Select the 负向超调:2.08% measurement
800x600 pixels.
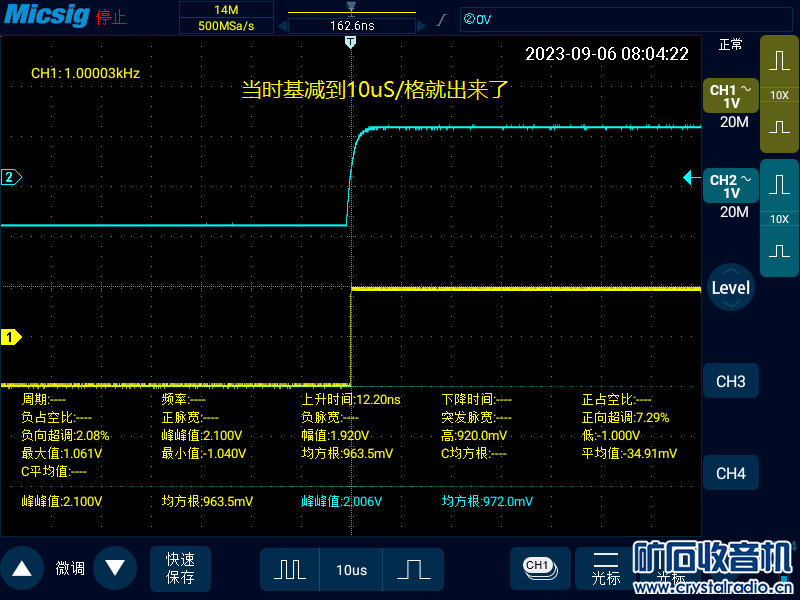click(x=65, y=436)
